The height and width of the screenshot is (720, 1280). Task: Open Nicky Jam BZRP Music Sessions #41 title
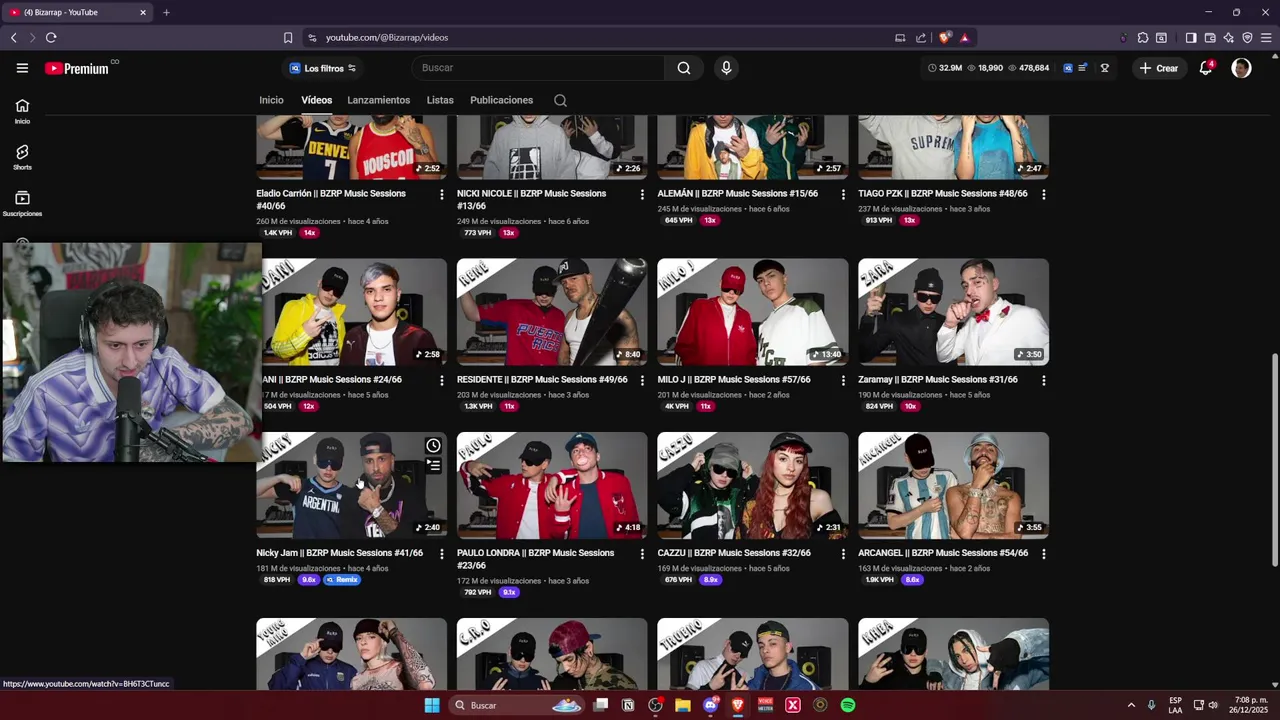click(339, 553)
